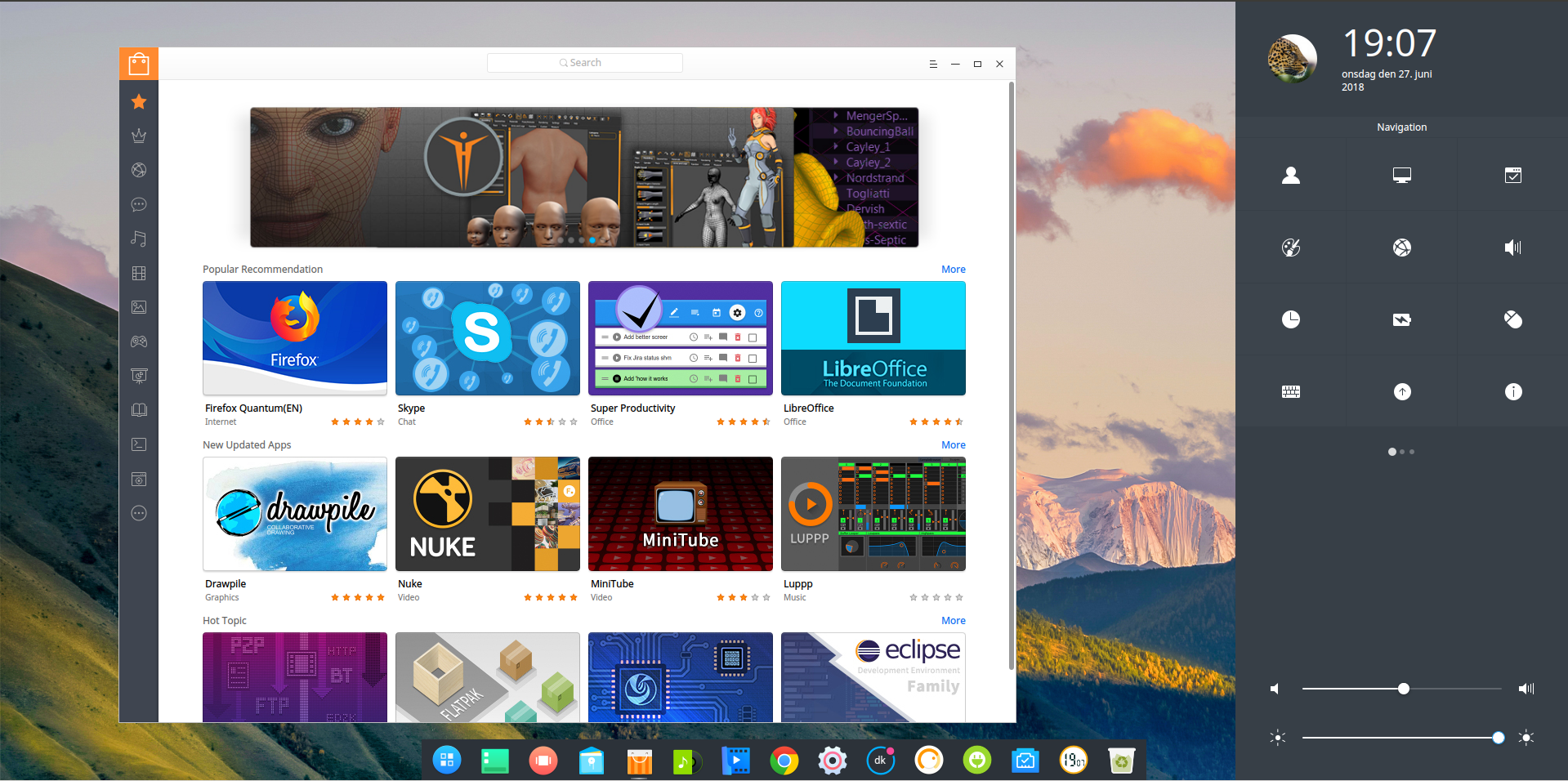Open Personalization palette in Navigation panel

(x=1291, y=248)
